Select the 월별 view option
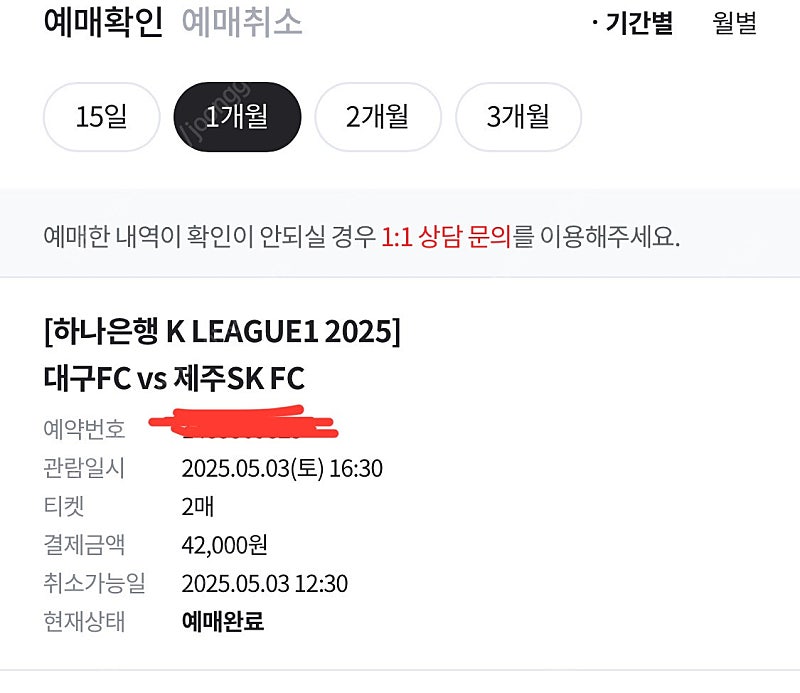Viewport: 800px width, 693px height. click(734, 23)
